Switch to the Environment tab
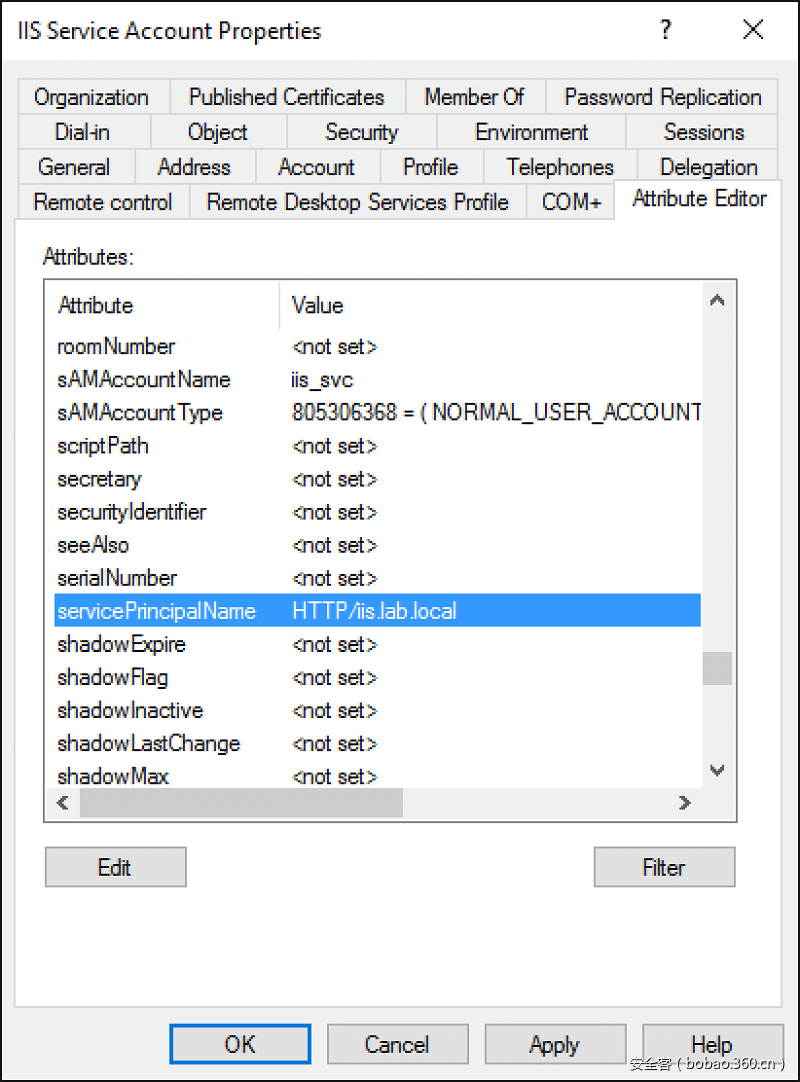The image size is (800, 1082). pos(531,131)
